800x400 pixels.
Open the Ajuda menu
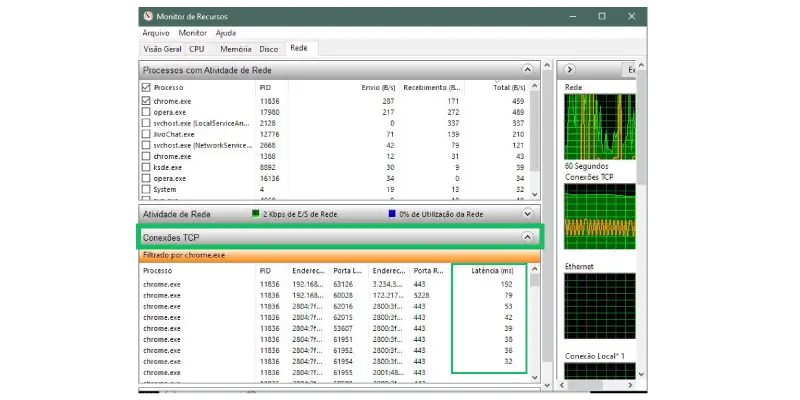click(226, 33)
